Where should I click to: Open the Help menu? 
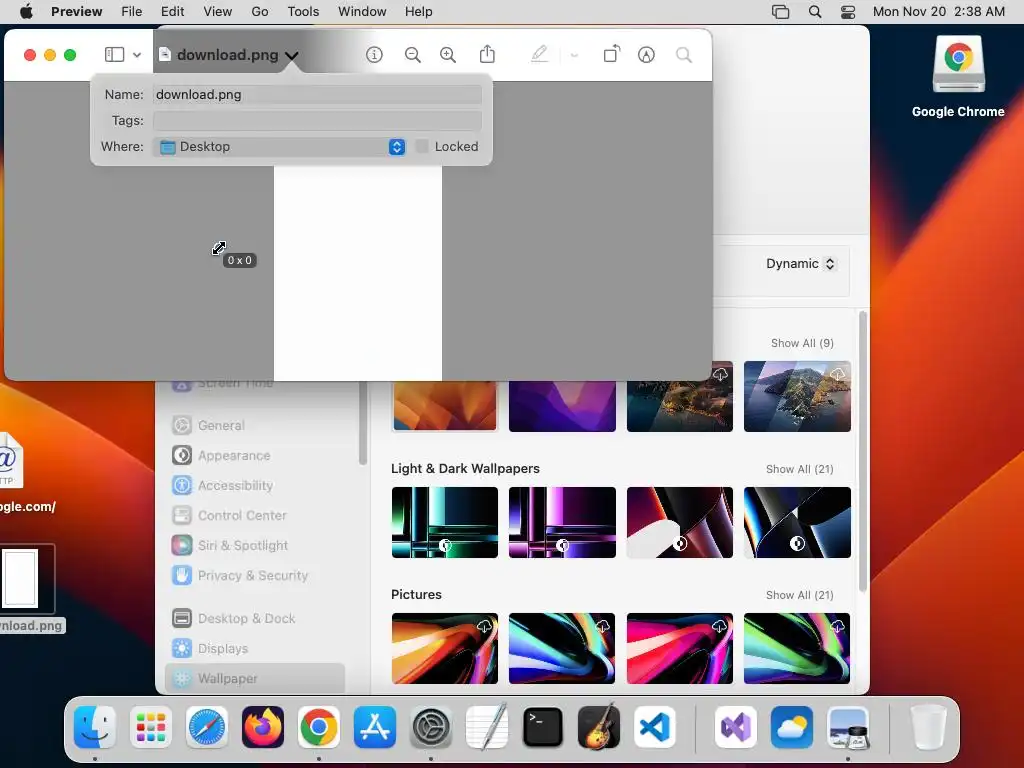tap(419, 12)
